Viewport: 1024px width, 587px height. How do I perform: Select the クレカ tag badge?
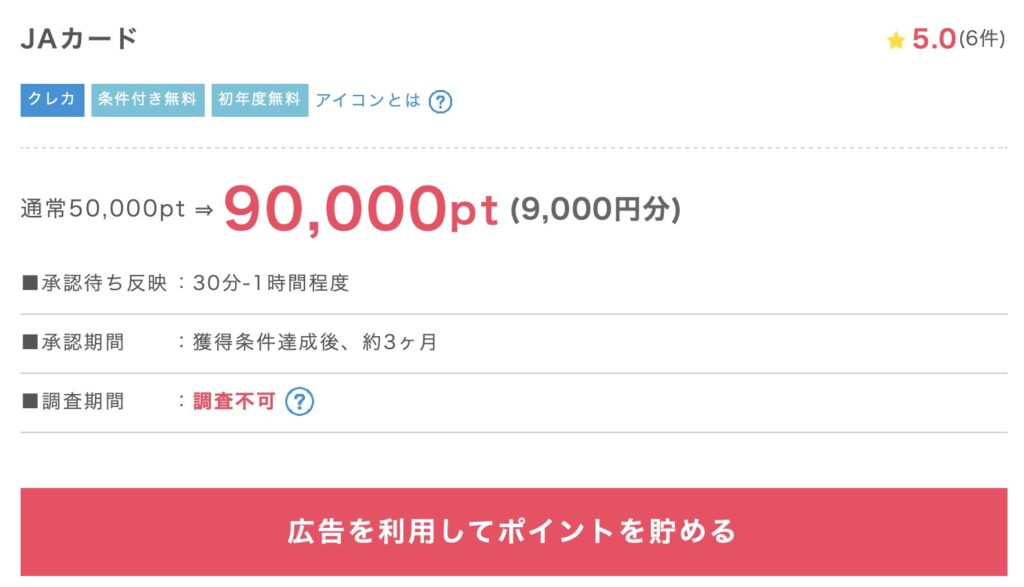(52, 100)
